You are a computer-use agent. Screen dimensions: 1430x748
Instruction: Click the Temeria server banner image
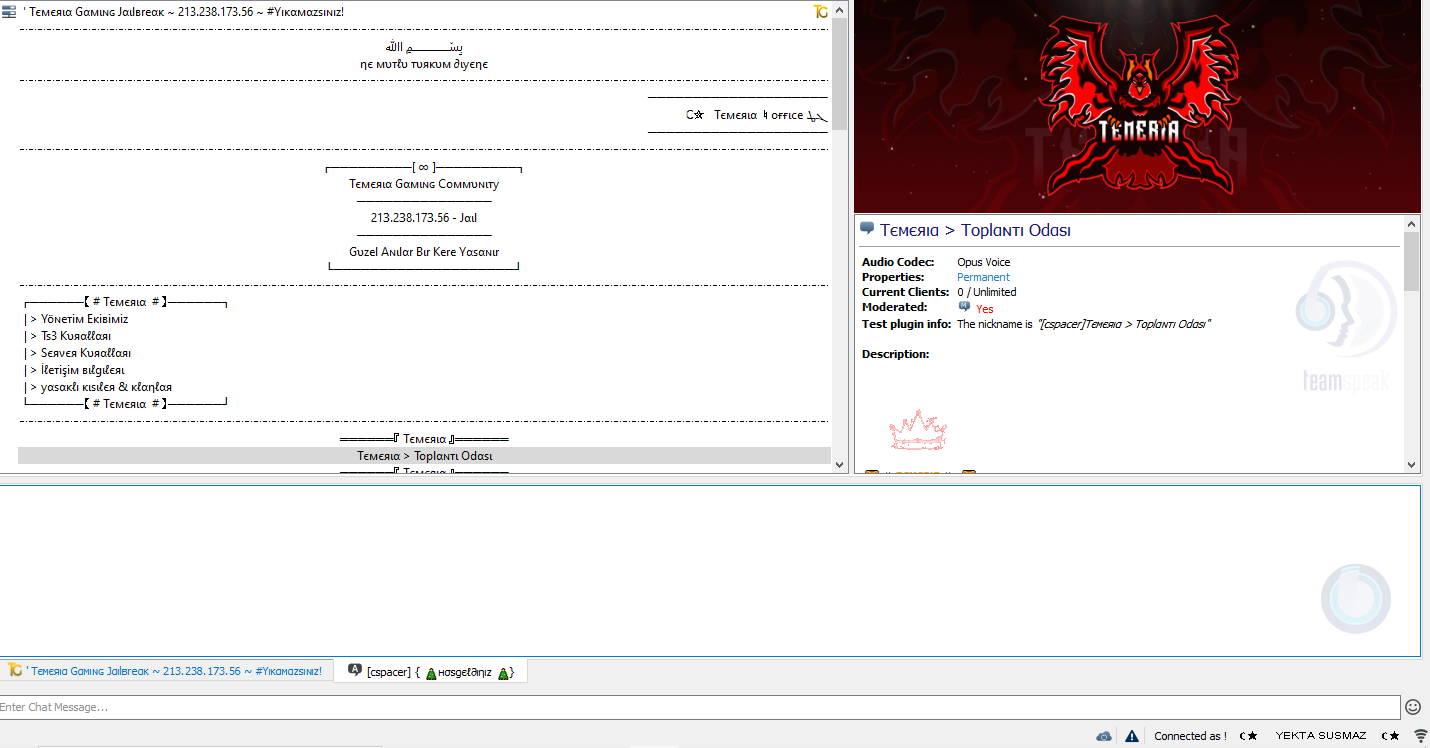tap(1137, 106)
